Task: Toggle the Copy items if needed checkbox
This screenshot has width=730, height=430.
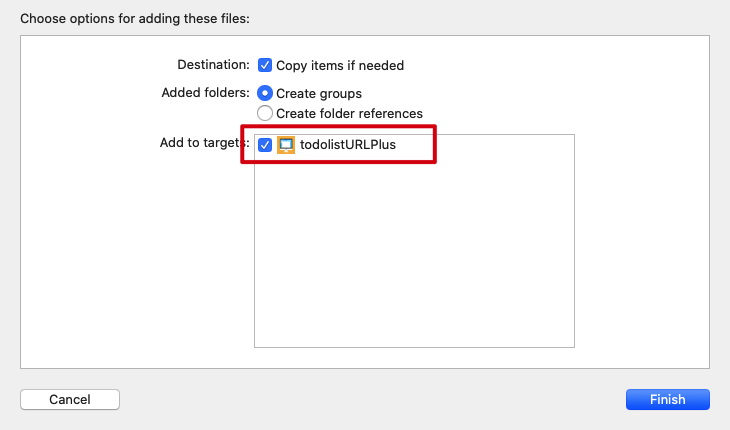Action: tap(265, 65)
